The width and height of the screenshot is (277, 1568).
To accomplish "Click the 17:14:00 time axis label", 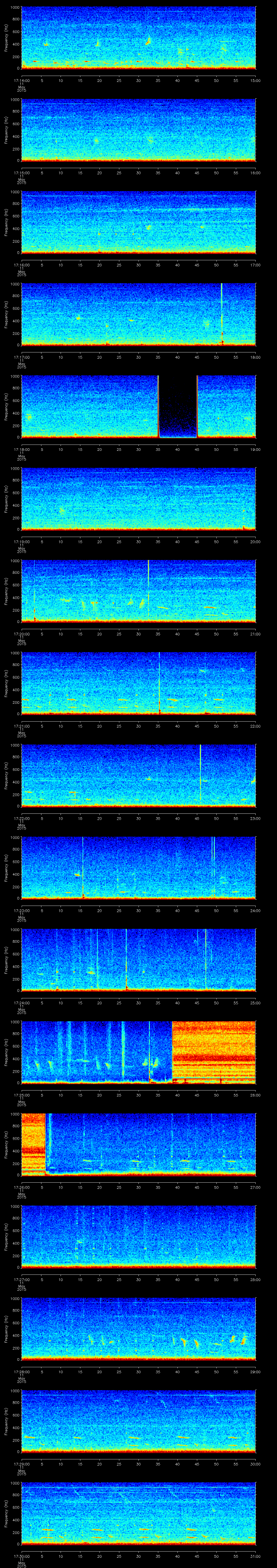I will [x=21, y=80].
